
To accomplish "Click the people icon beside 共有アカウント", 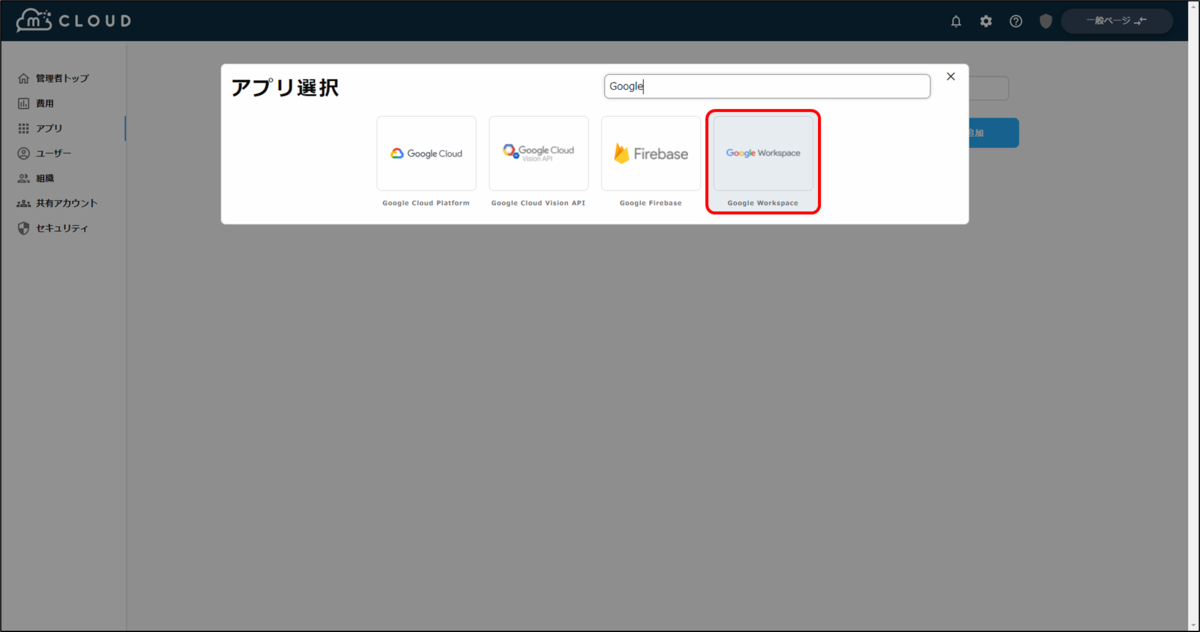I will point(24,203).
